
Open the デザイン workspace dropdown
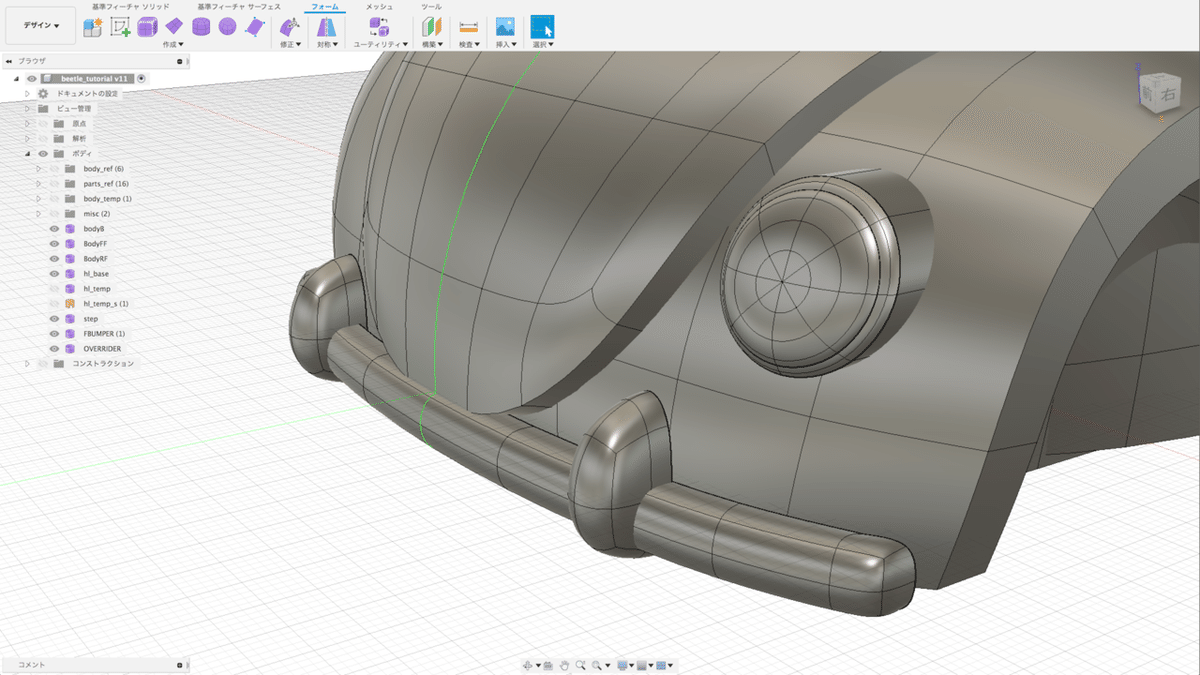coord(41,26)
